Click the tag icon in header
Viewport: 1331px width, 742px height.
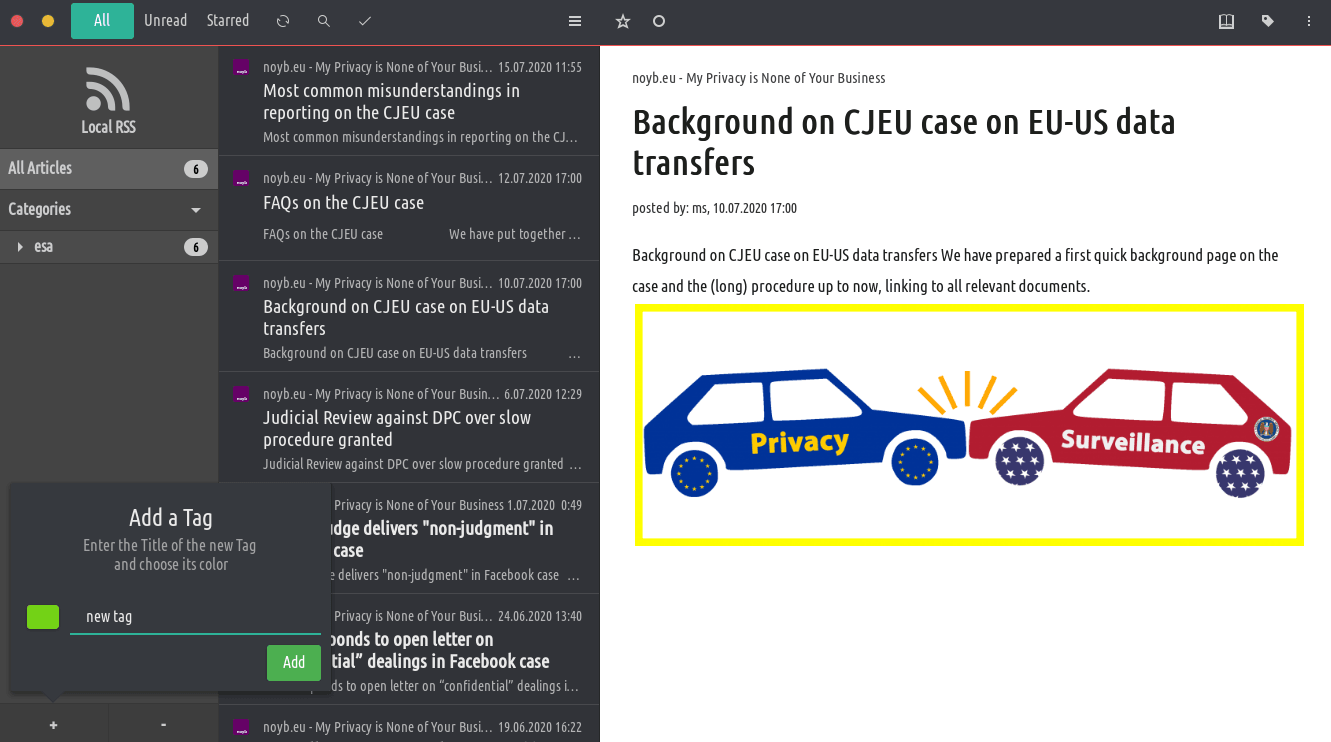[x=1268, y=21]
